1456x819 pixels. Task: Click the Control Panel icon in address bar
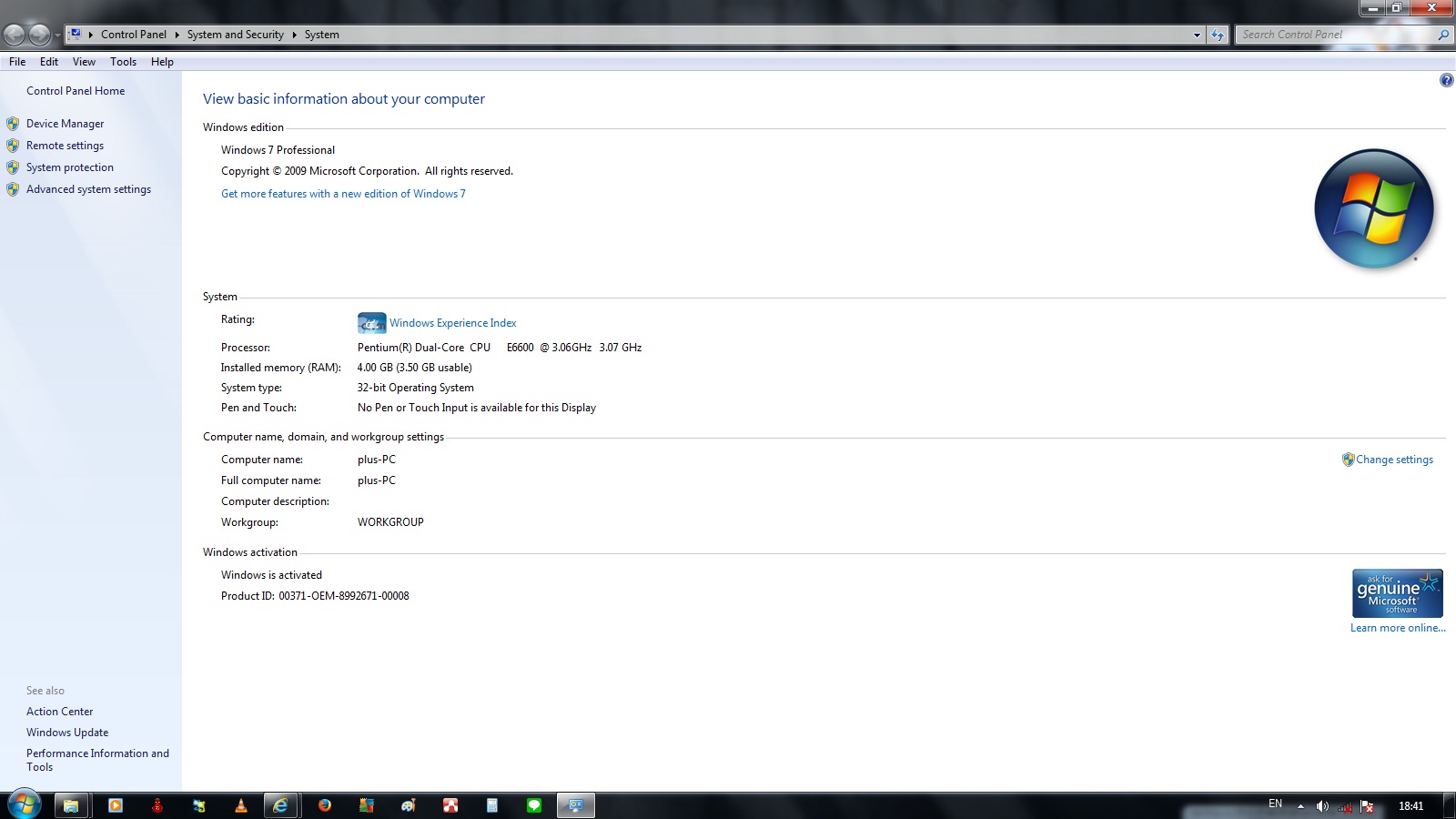point(76,35)
